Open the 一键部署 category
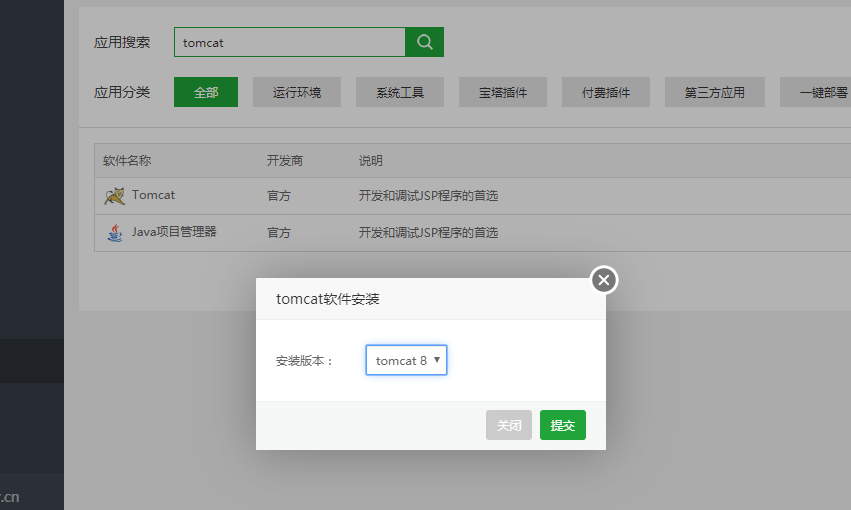This screenshot has height=510, width=851. pos(816,92)
